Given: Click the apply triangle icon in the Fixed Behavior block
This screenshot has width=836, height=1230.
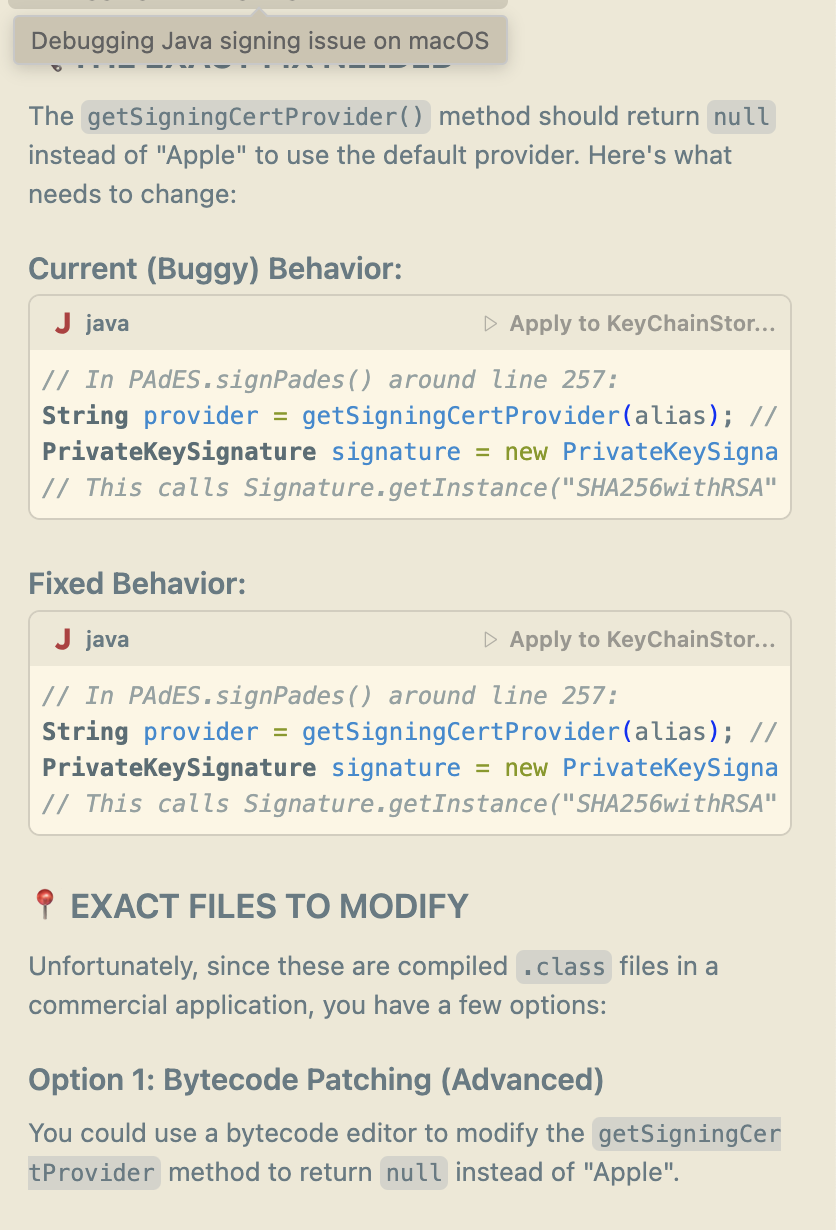Looking at the screenshot, I should (490, 640).
